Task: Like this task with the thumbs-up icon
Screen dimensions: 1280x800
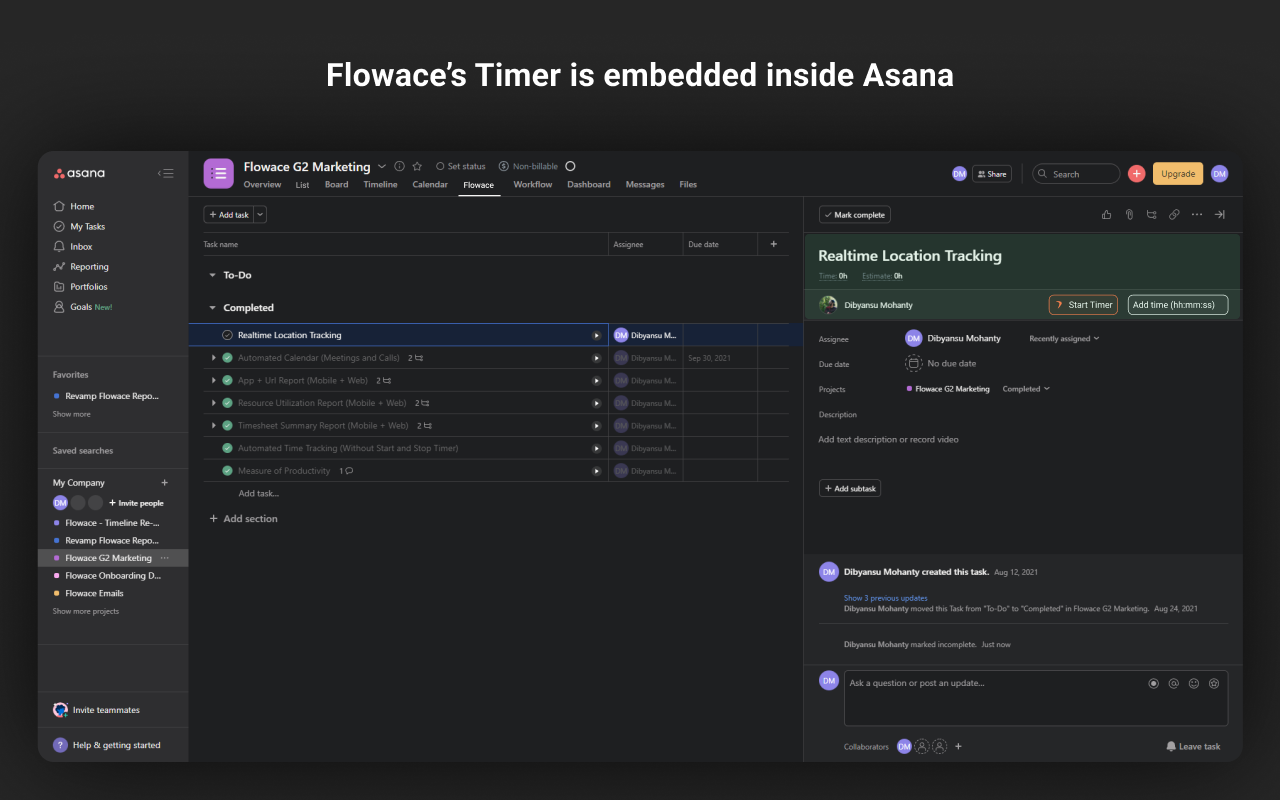Action: pos(1106,214)
